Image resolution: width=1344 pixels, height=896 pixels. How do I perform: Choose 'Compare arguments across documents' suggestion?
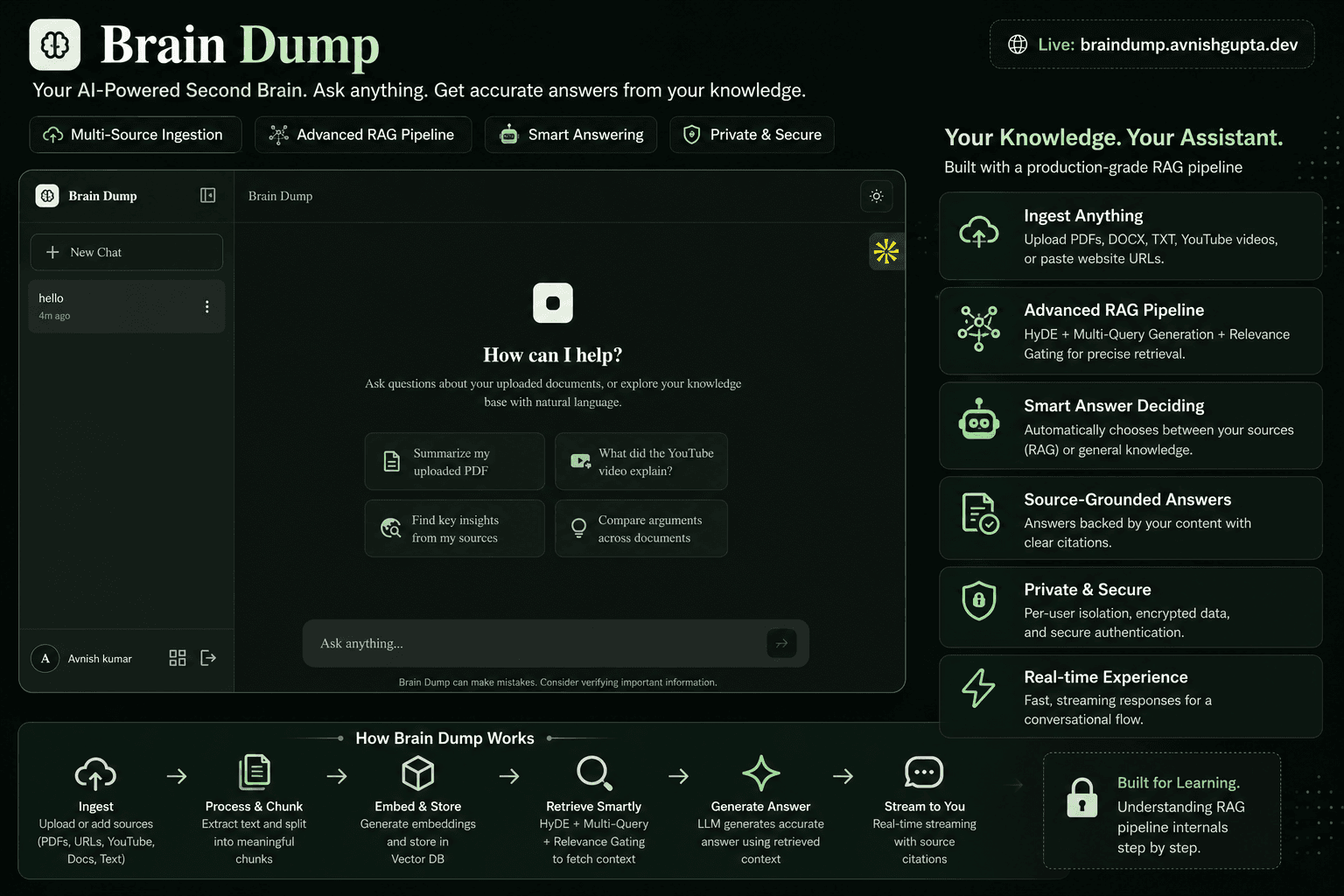click(641, 528)
